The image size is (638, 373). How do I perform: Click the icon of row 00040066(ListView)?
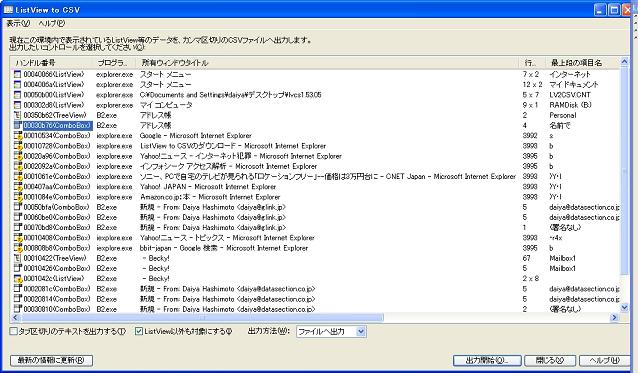pyautogui.click(x=17, y=74)
